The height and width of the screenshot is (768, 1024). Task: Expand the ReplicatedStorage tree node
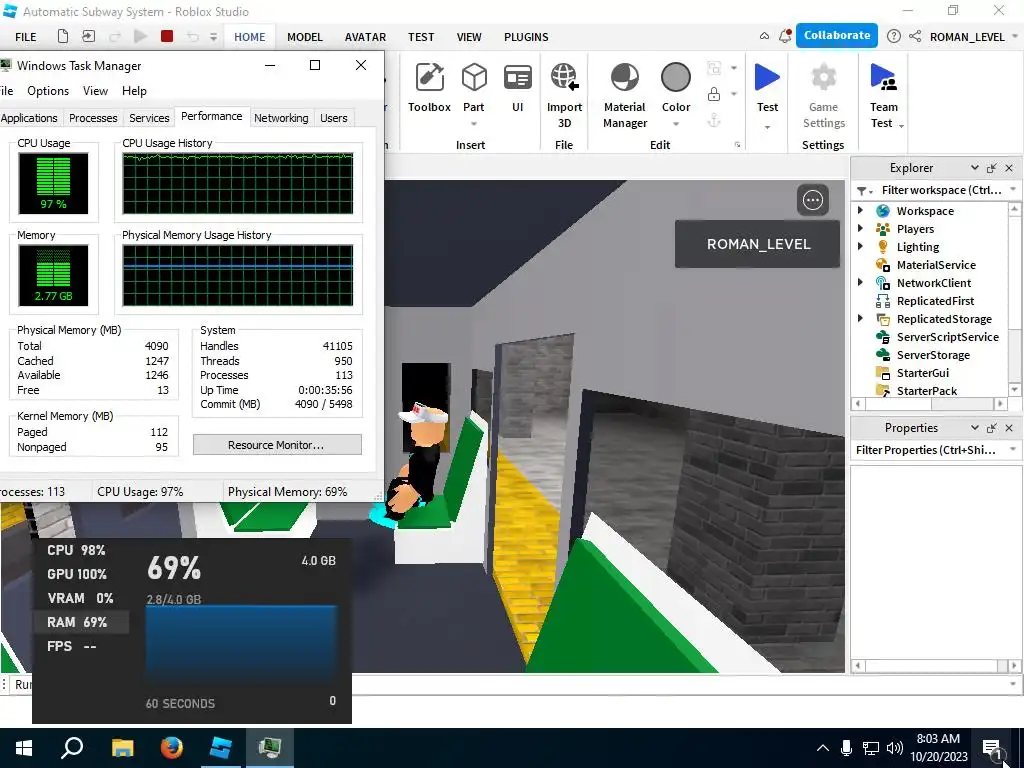point(860,318)
